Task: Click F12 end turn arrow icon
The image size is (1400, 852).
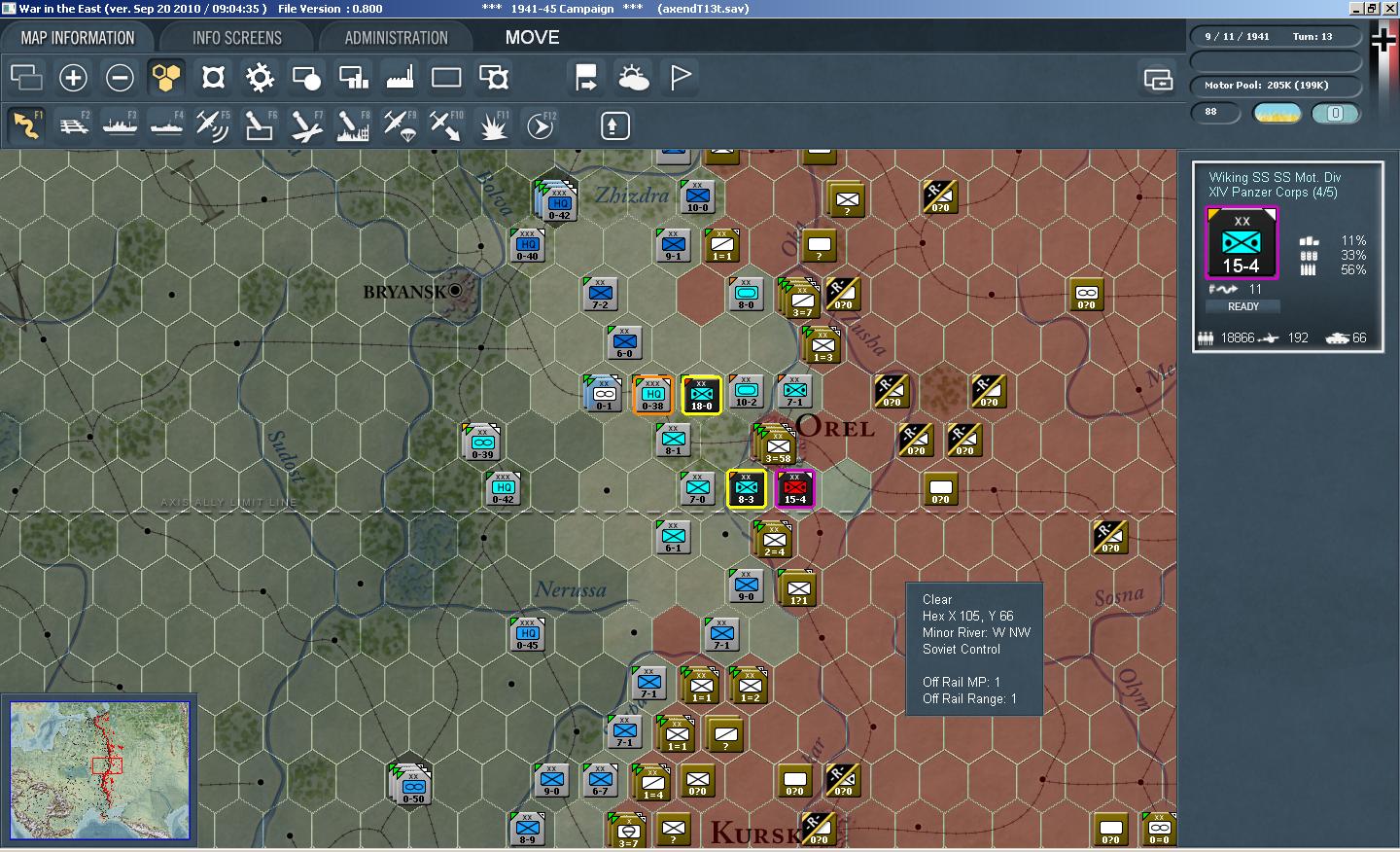Action: pos(541,124)
